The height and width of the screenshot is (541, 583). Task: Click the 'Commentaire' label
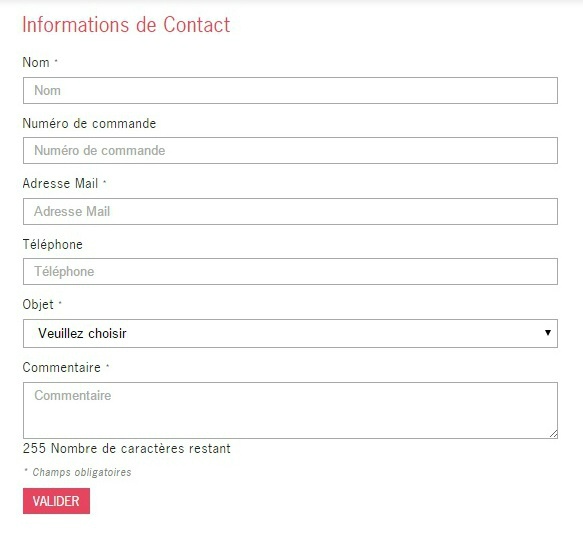coord(61,367)
